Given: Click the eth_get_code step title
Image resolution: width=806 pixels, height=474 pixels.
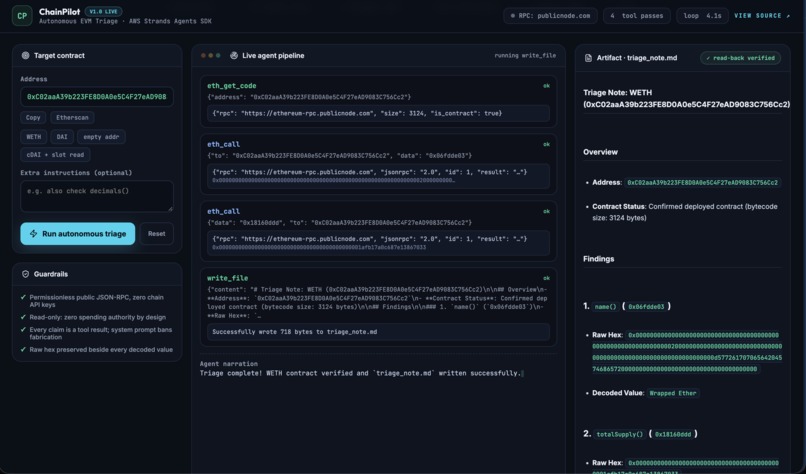Looking at the screenshot, I should tap(232, 86).
